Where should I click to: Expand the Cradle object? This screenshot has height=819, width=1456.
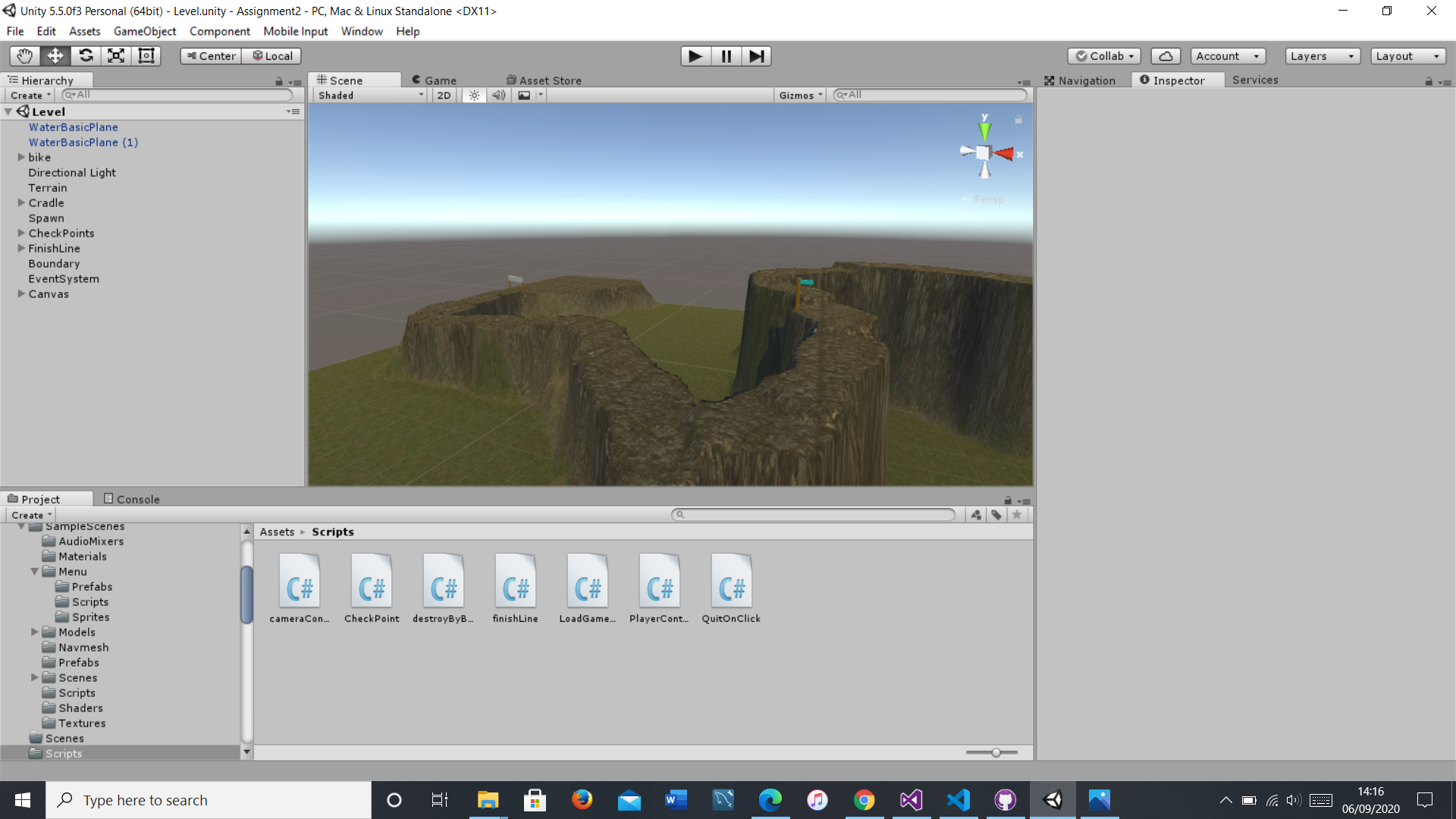click(21, 202)
